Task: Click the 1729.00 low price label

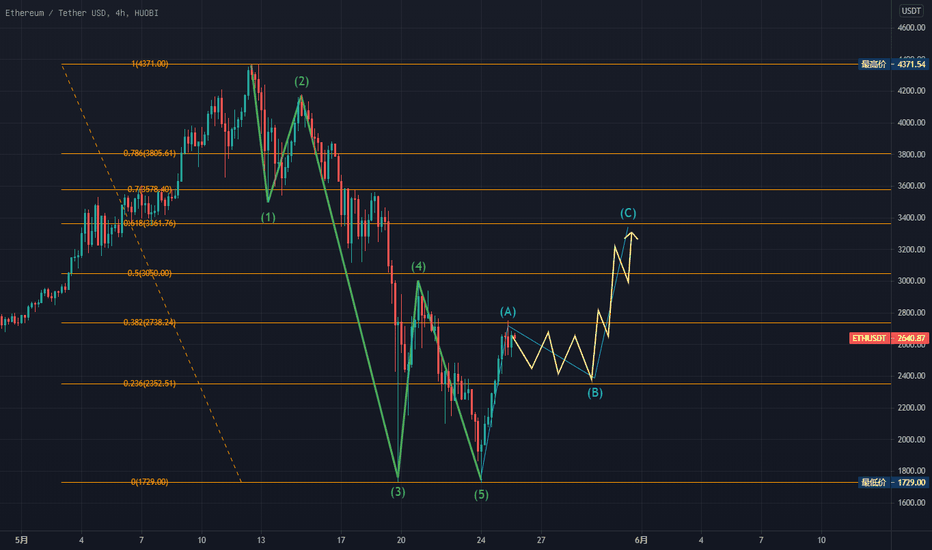Action: point(911,482)
